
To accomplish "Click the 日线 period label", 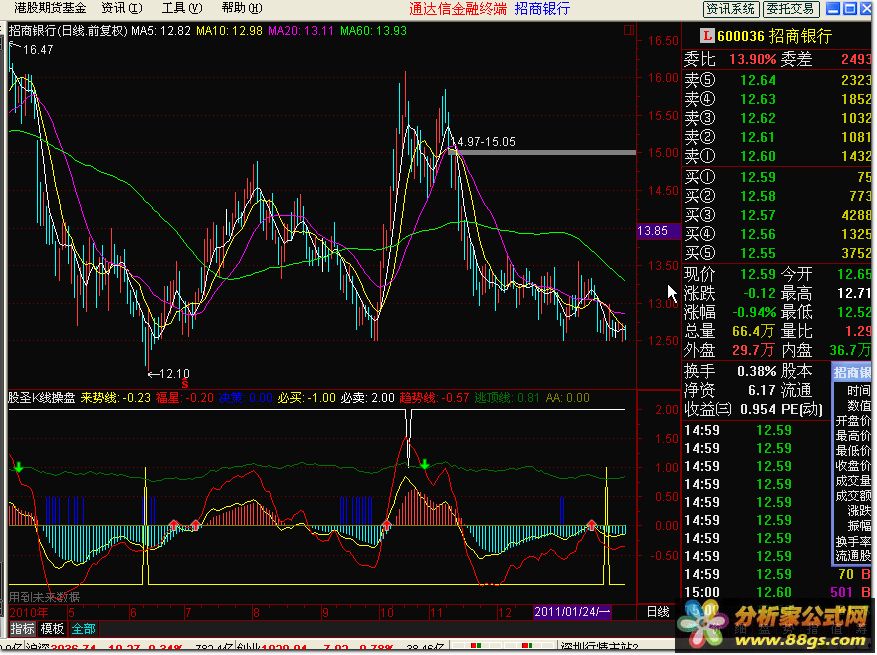I will tap(658, 611).
